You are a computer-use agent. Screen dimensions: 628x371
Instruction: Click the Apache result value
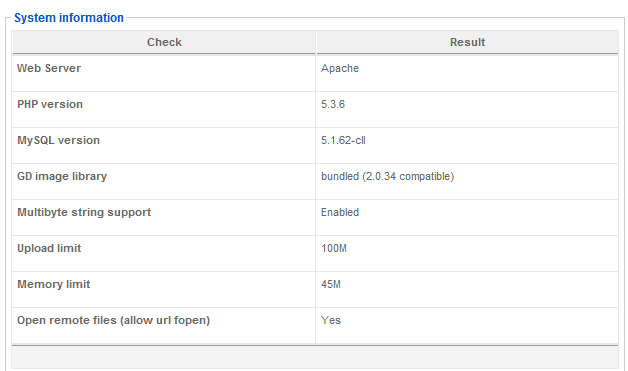[x=340, y=69]
